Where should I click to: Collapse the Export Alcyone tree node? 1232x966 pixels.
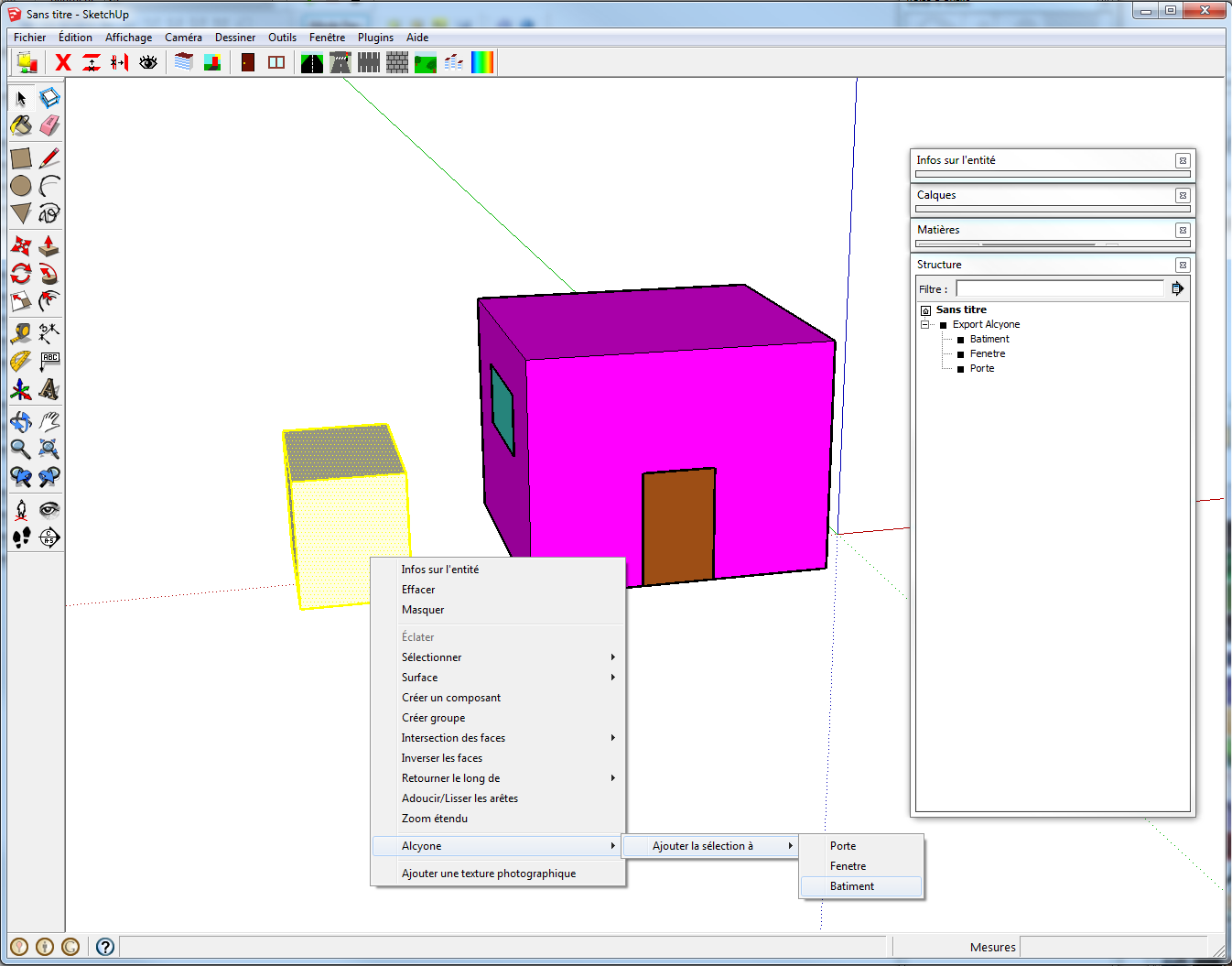[x=924, y=324]
